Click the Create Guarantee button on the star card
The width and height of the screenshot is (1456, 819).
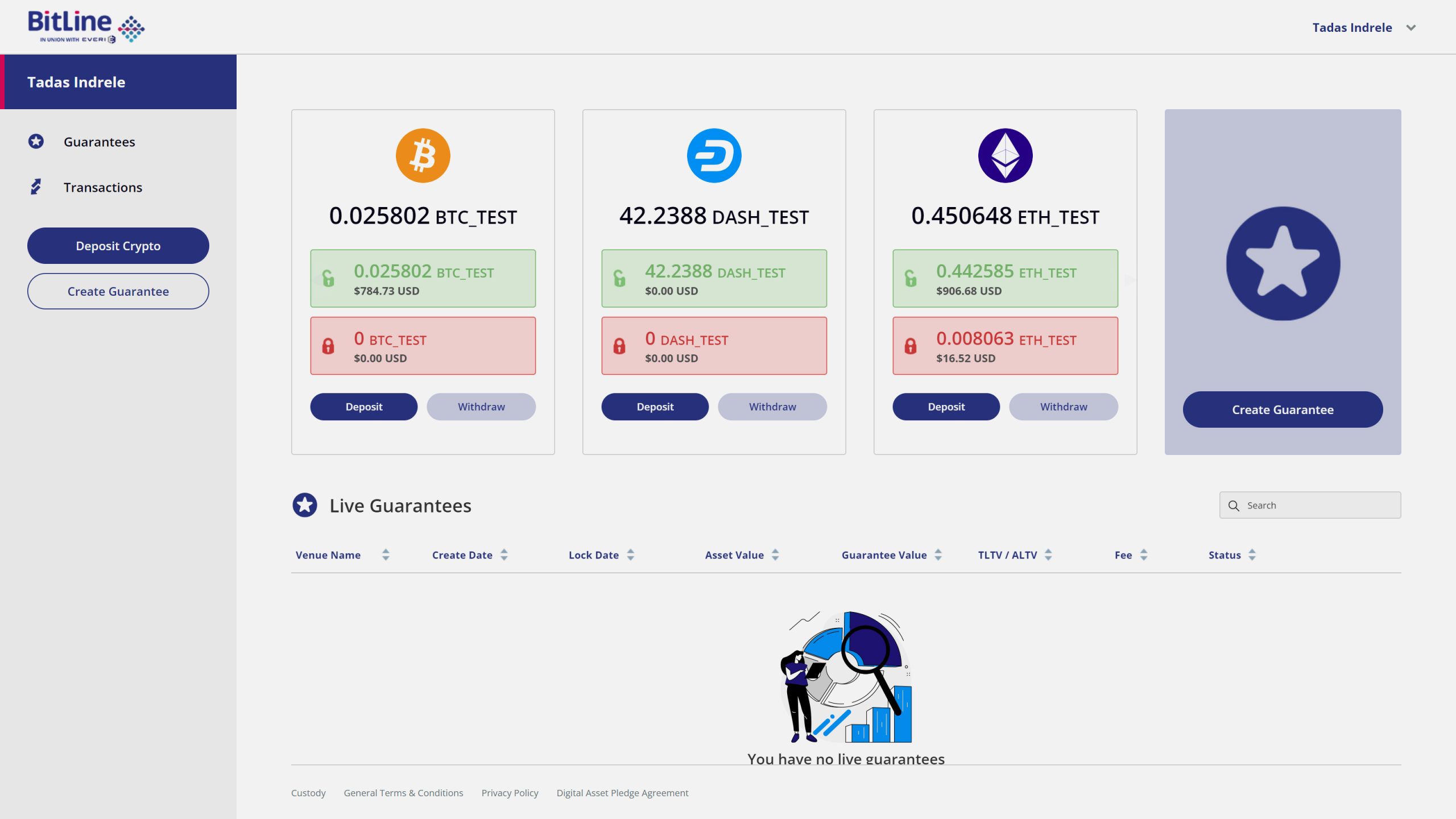(1283, 409)
